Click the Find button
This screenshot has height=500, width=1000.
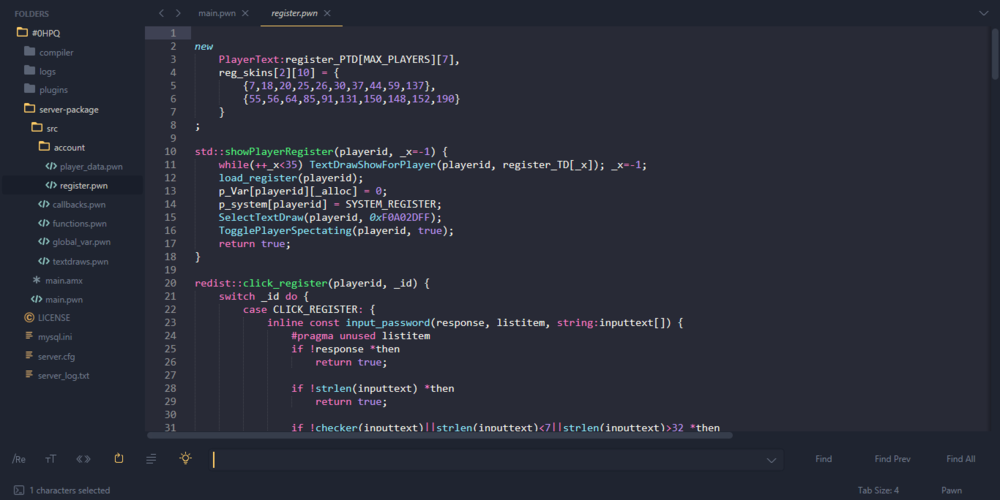click(x=823, y=459)
